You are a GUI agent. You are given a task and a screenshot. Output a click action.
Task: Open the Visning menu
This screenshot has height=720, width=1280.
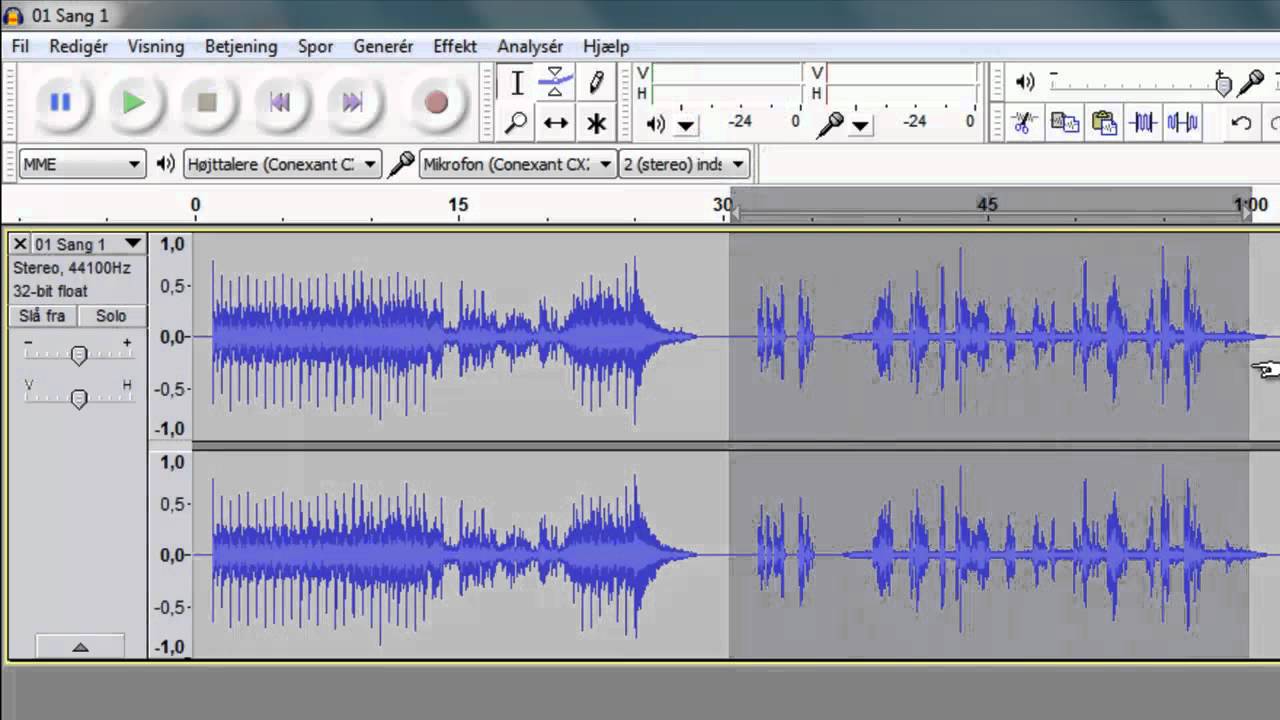pos(156,46)
